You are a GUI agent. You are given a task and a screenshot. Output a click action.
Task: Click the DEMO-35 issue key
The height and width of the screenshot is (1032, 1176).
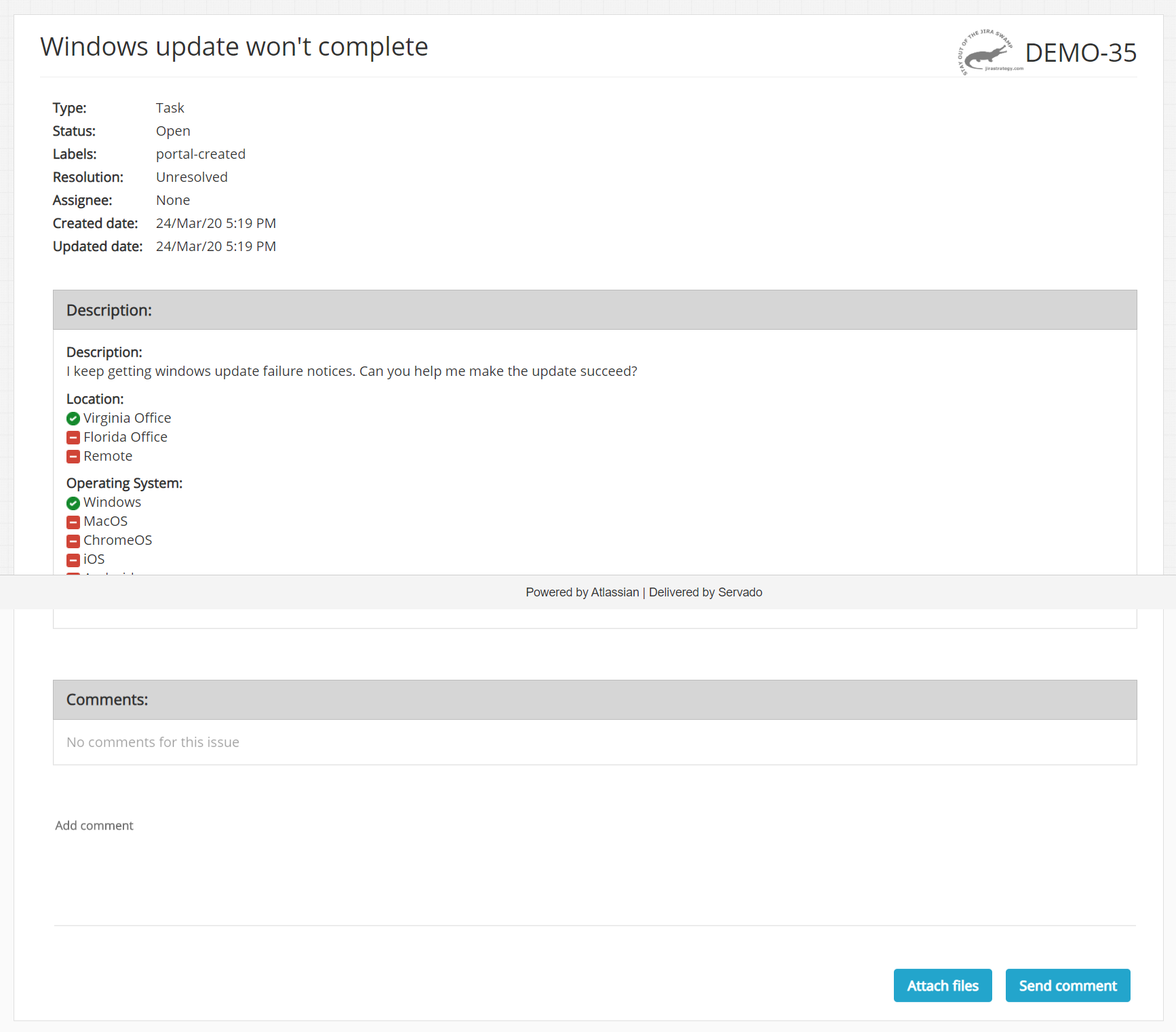(1080, 53)
